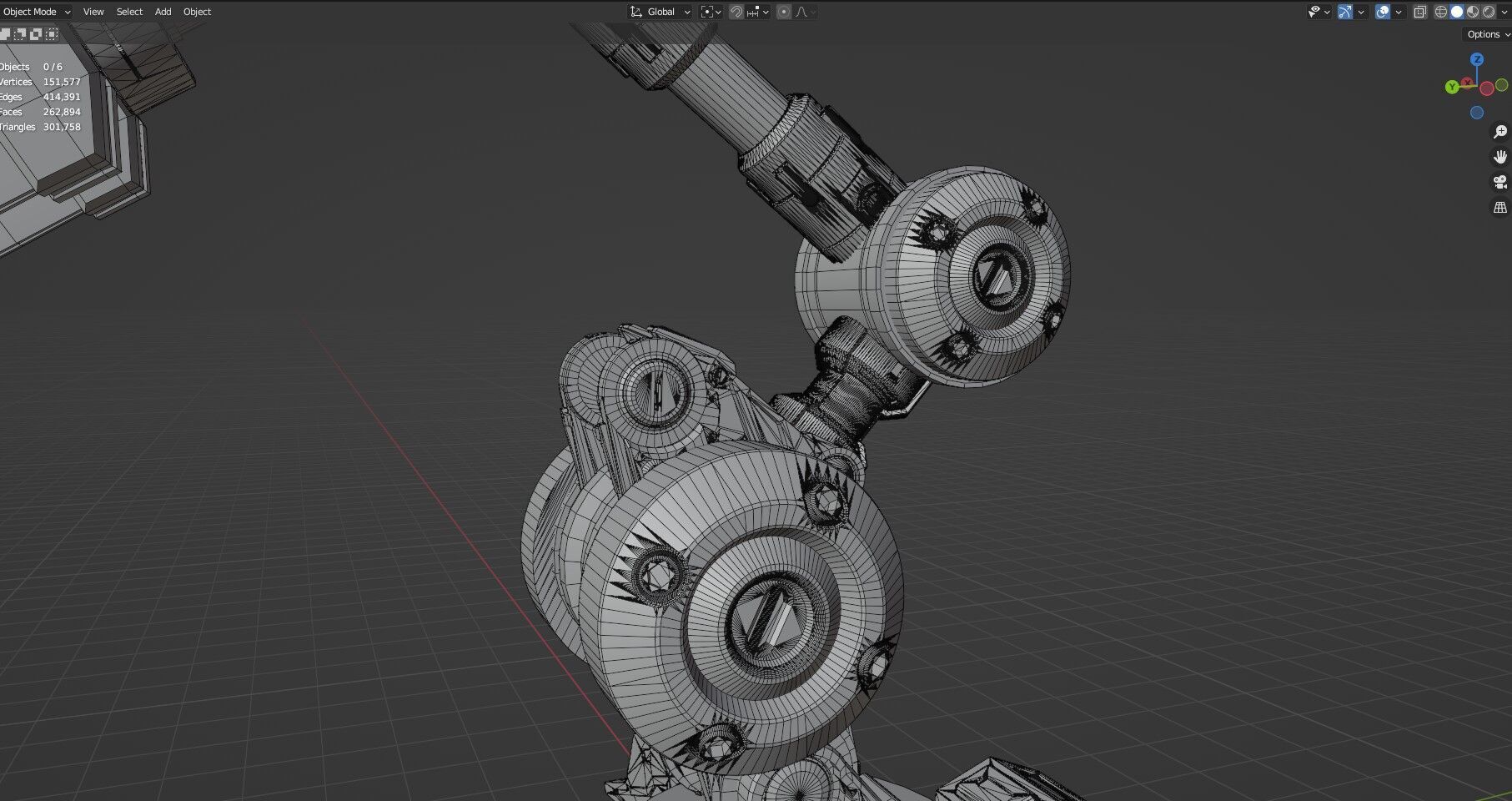Screen dimensions: 1512x801
Task: Open the snapping options dropdown
Action: pyautogui.click(x=758, y=12)
